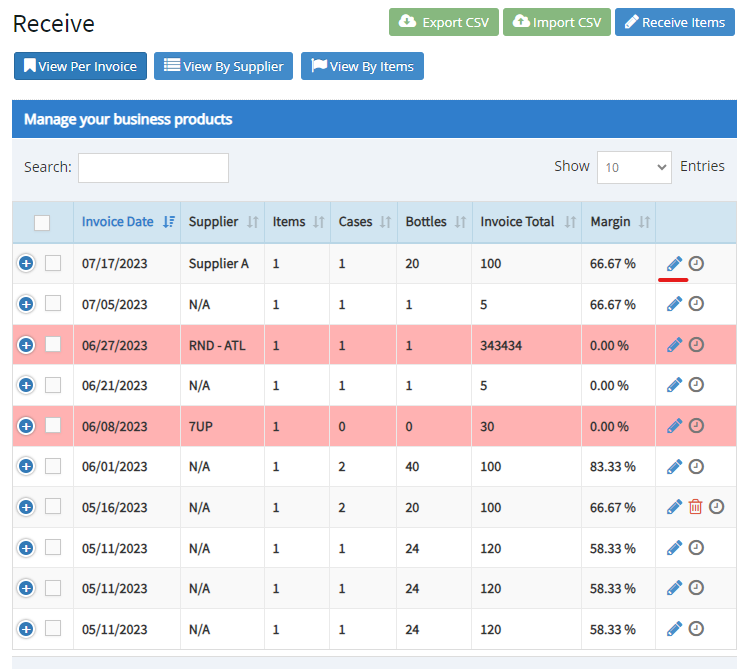Select the checkbox on the 7UP row
The image size is (742, 669).
(x=53, y=426)
